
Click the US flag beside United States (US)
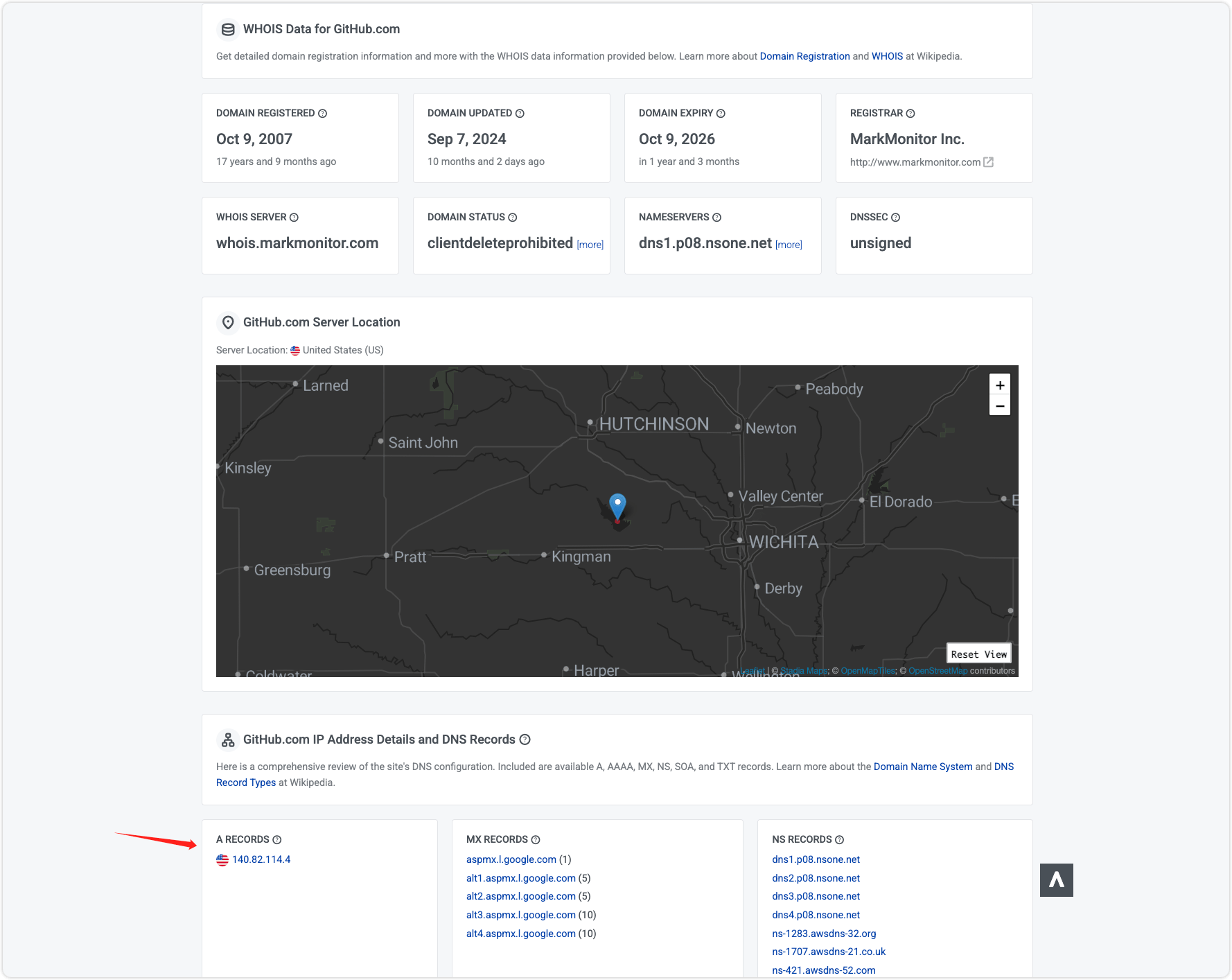(x=295, y=351)
